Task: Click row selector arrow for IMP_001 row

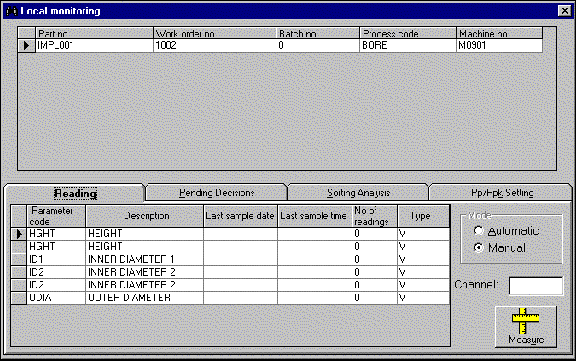Action: (26, 46)
